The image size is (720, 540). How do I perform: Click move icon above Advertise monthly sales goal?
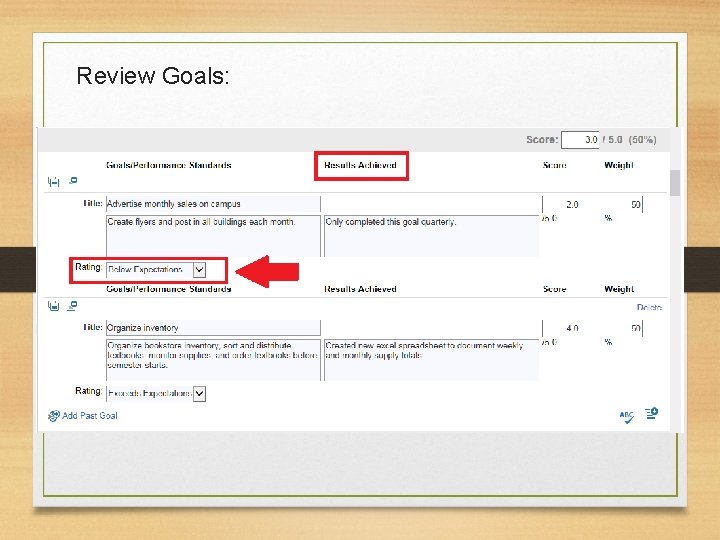pyautogui.click(x=54, y=182)
